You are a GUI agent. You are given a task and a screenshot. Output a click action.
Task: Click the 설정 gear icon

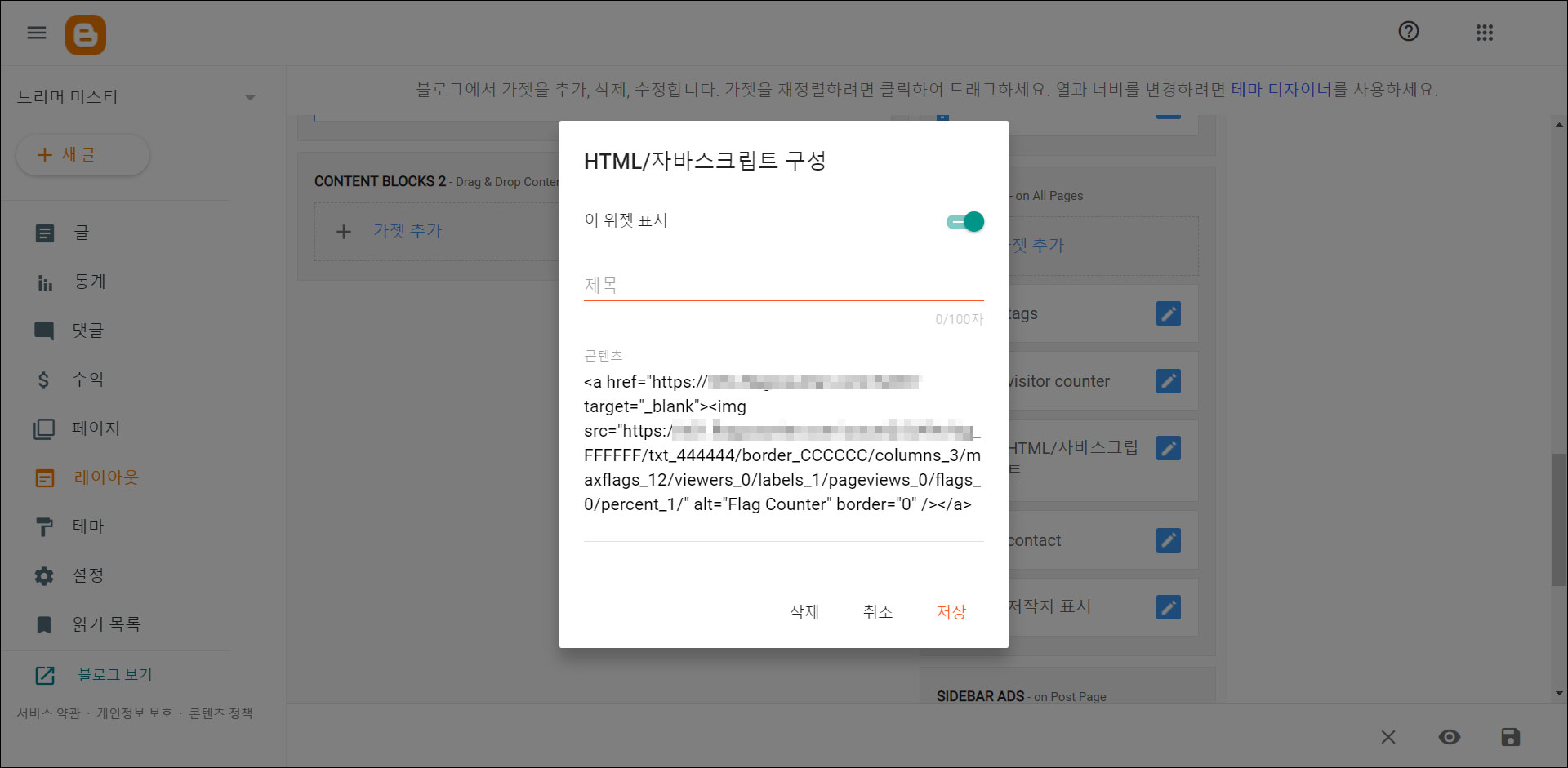click(44, 576)
